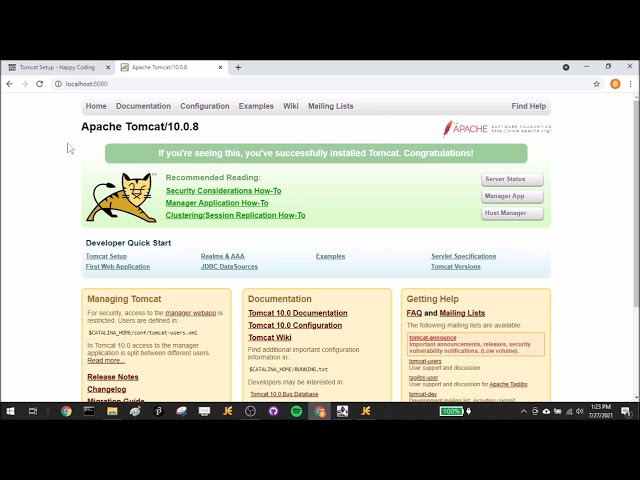Open the orange Chrome profile avatar

click(615, 84)
